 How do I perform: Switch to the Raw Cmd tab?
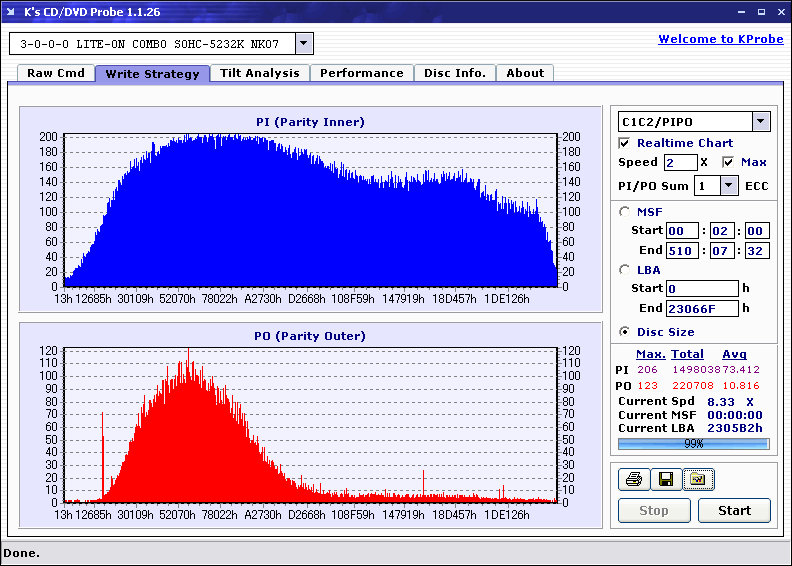(56, 73)
